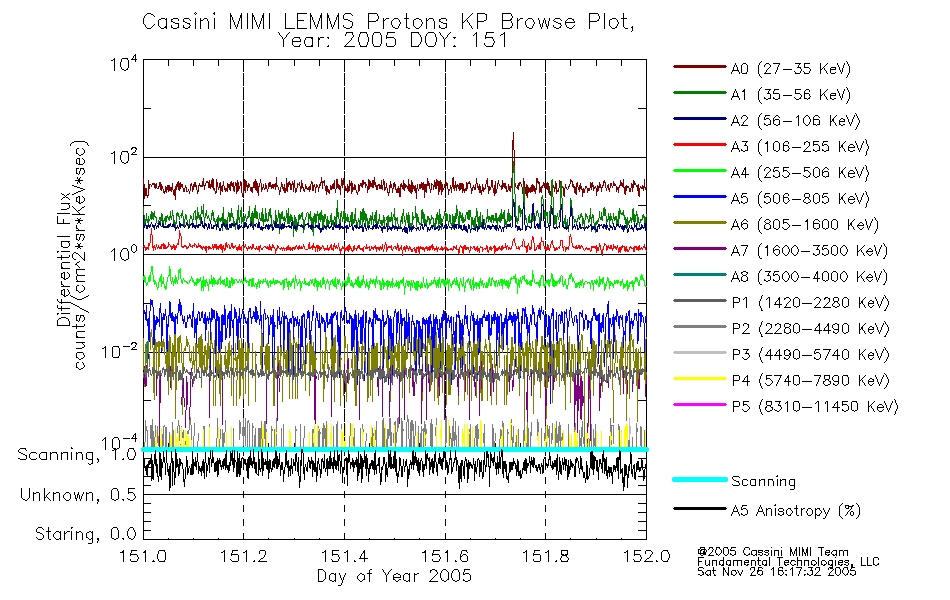This screenshot has height=600, width=950.
Task: Click the 151.4 x-axis tick label
Action: click(x=344, y=556)
